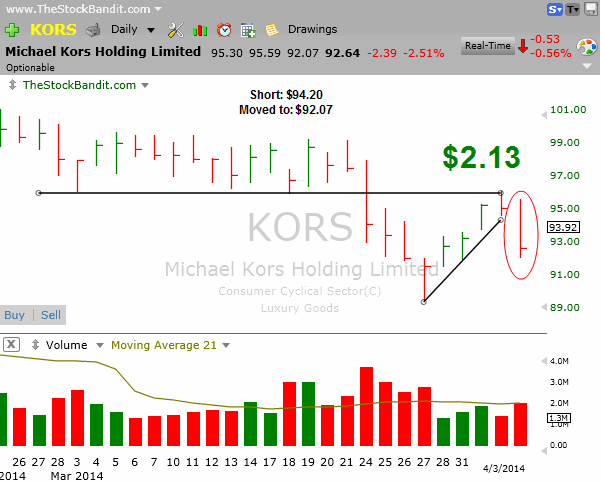Click the alarm clock alert icon
Image resolution: width=601 pixels, height=482 pixels.
tap(224, 30)
